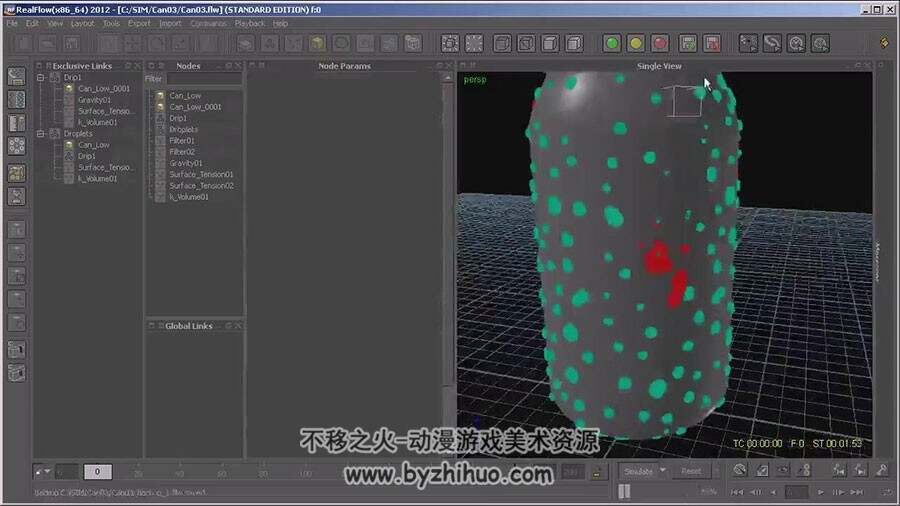Screen dimensions: 900x506
Task: Click the pencil edit icon in bottom right toolbar
Action: (762, 470)
